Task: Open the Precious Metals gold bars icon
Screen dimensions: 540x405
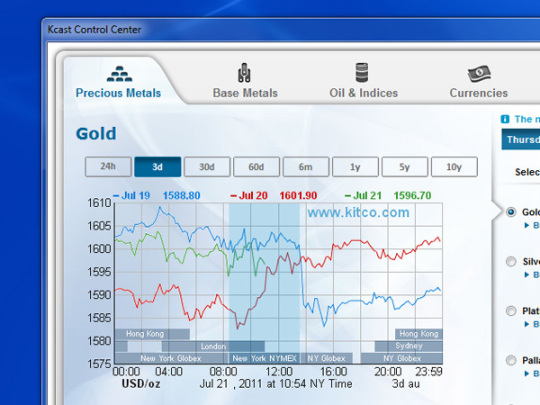Action: pos(119,74)
